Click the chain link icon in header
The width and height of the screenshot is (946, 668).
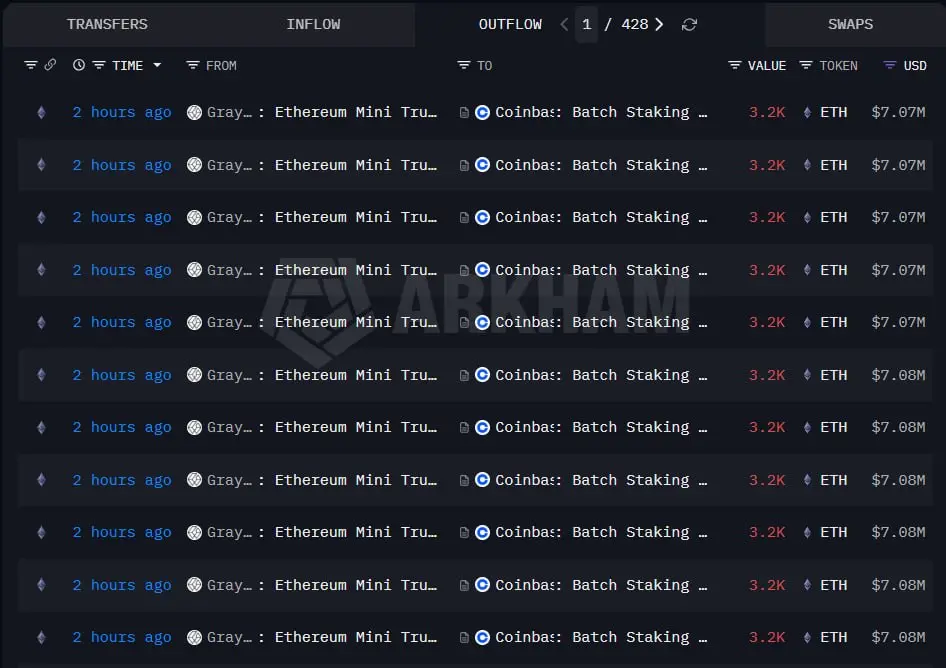(50, 64)
